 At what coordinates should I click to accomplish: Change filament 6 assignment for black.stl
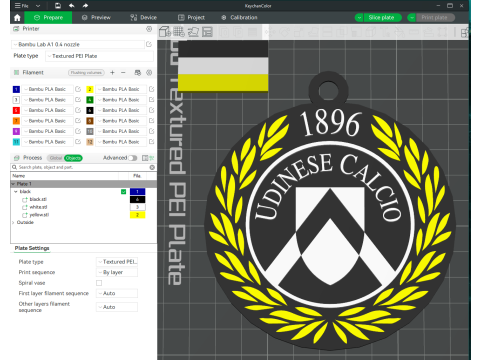137,199
